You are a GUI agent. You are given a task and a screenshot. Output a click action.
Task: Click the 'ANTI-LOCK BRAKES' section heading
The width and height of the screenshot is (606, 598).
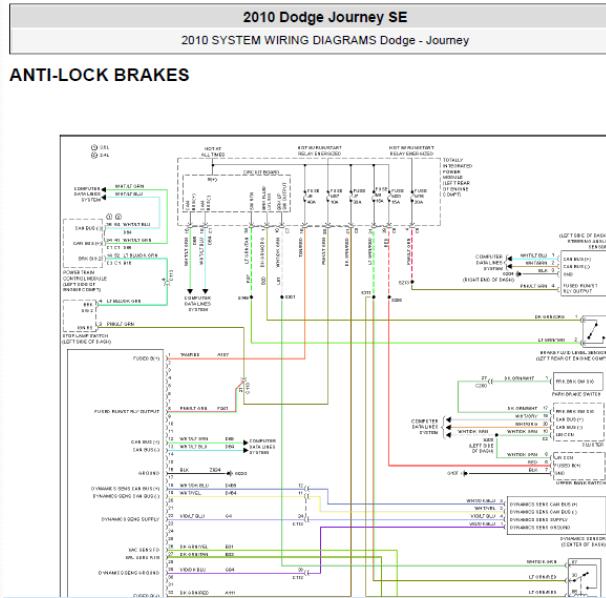[x=99, y=75]
